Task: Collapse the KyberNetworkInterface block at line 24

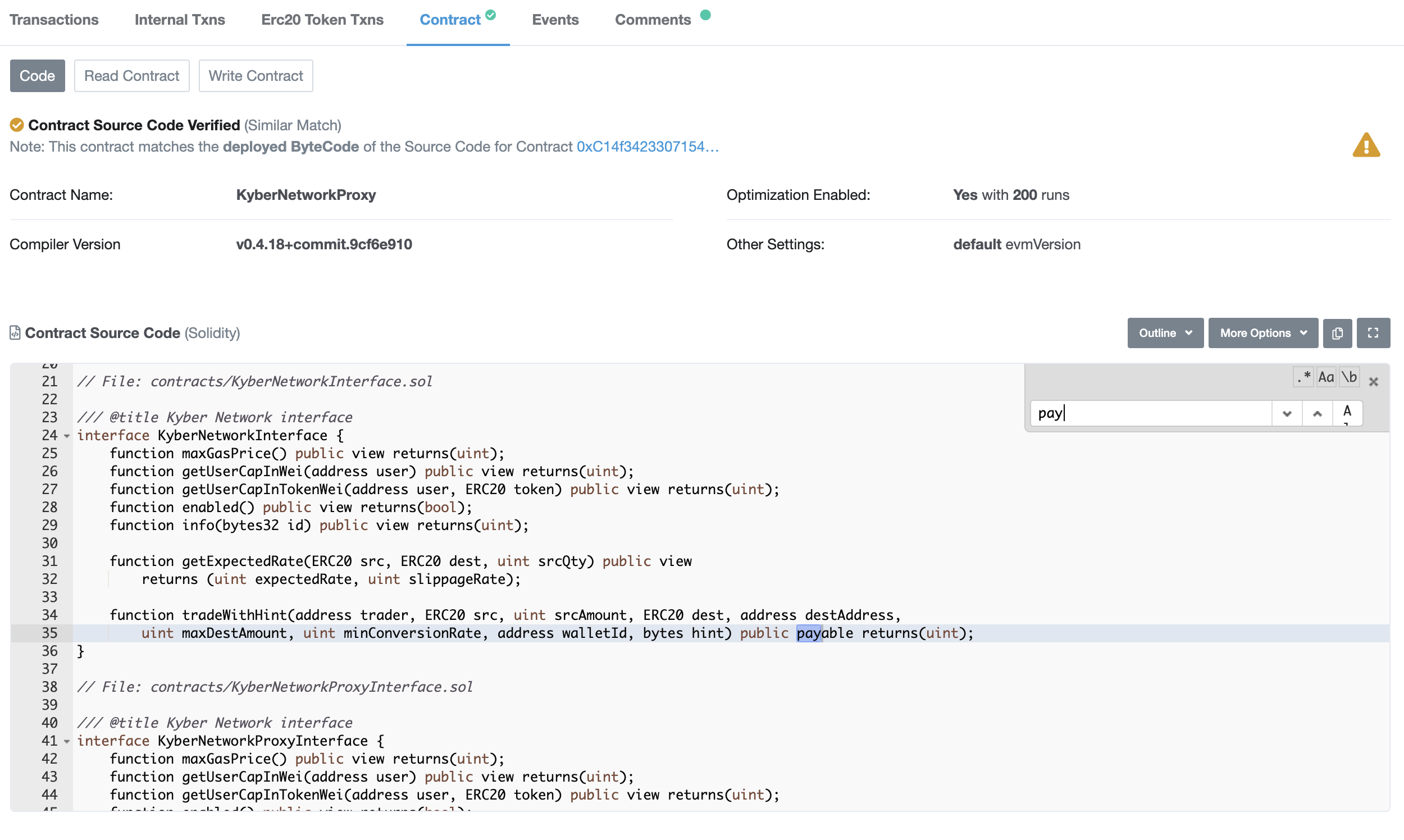Action: coord(67,436)
